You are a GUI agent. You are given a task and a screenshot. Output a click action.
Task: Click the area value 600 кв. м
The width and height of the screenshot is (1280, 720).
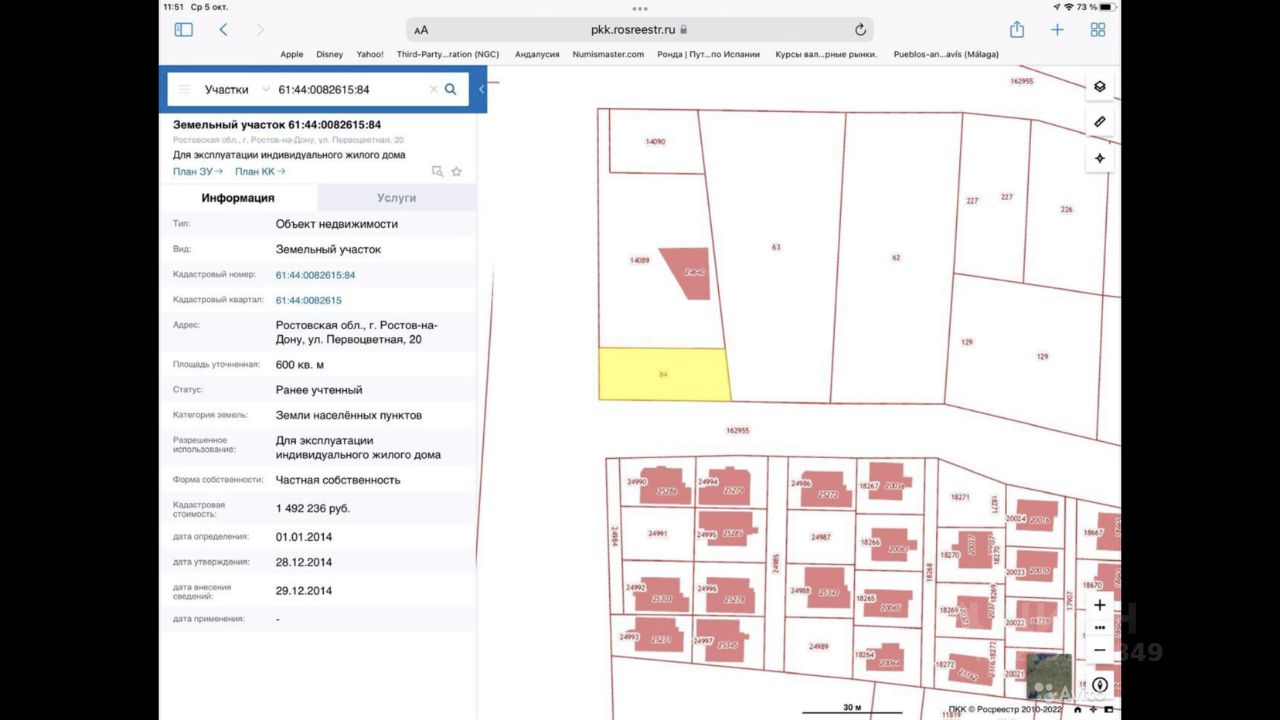point(300,365)
